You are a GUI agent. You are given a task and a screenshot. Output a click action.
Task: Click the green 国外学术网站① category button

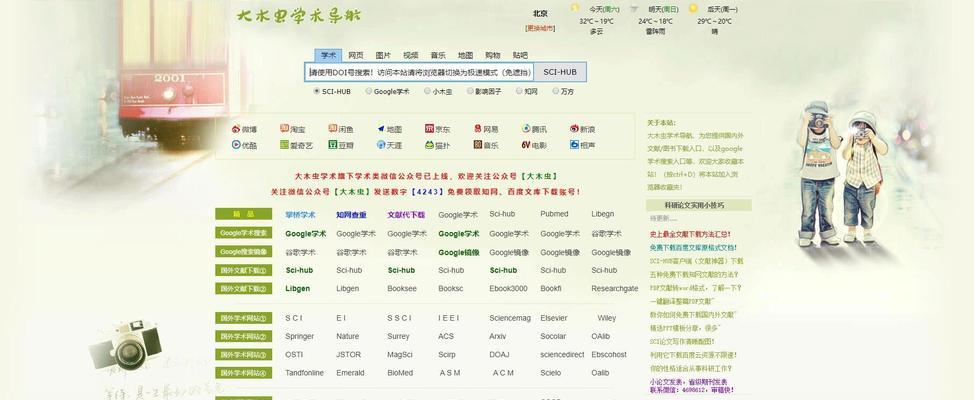[x=244, y=318]
